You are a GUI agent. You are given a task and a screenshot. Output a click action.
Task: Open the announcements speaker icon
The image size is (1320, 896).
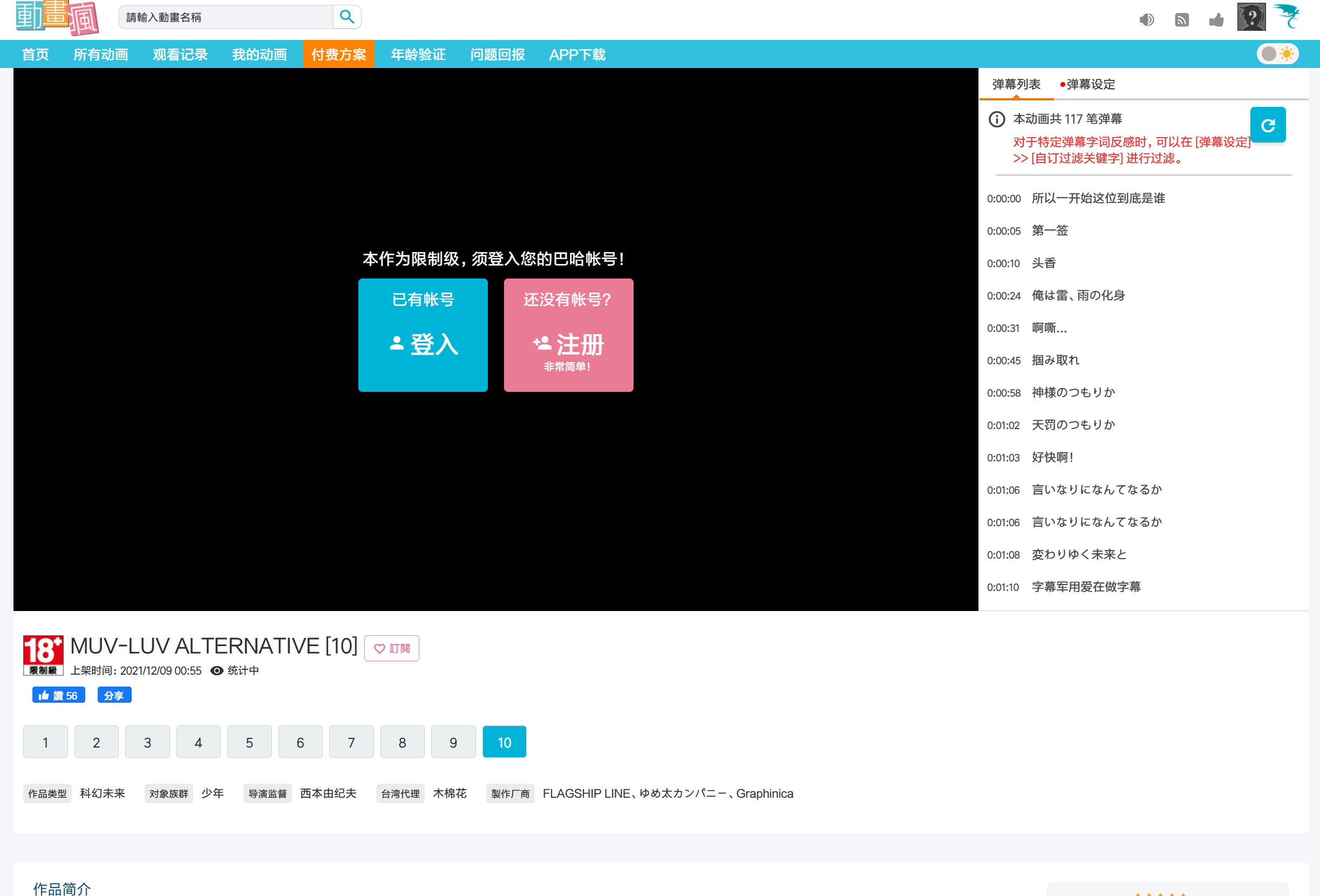(x=1146, y=20)
